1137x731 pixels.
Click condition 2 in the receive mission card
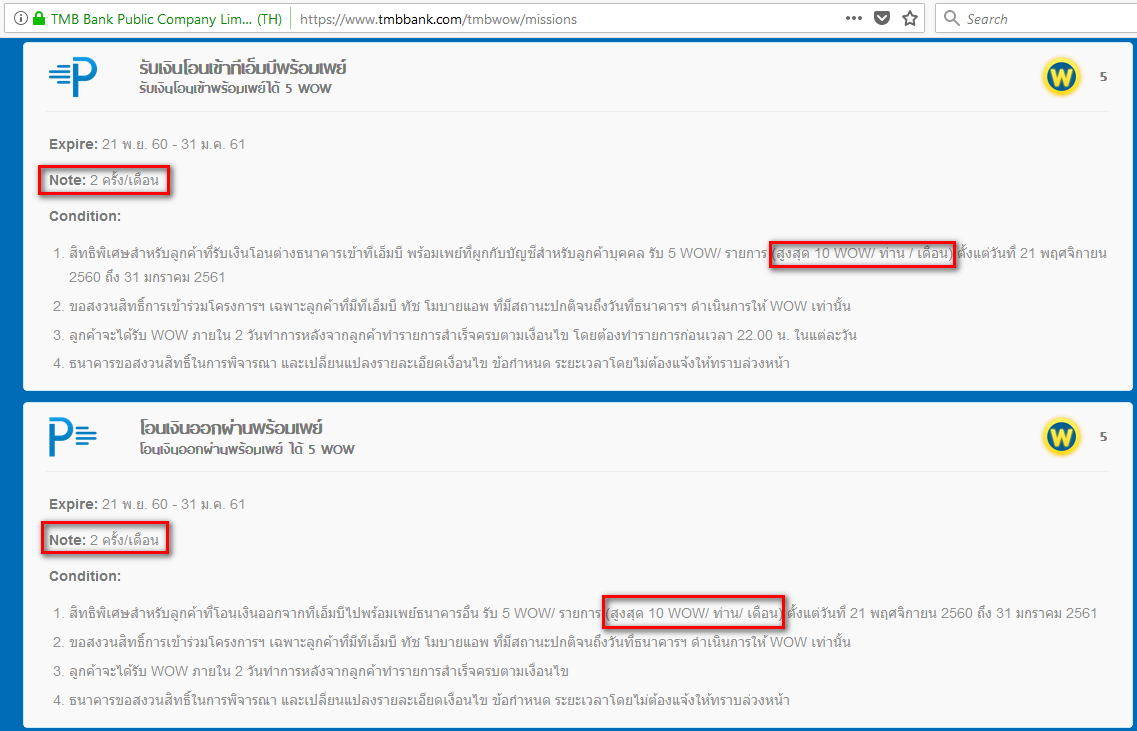coord(460,307)
